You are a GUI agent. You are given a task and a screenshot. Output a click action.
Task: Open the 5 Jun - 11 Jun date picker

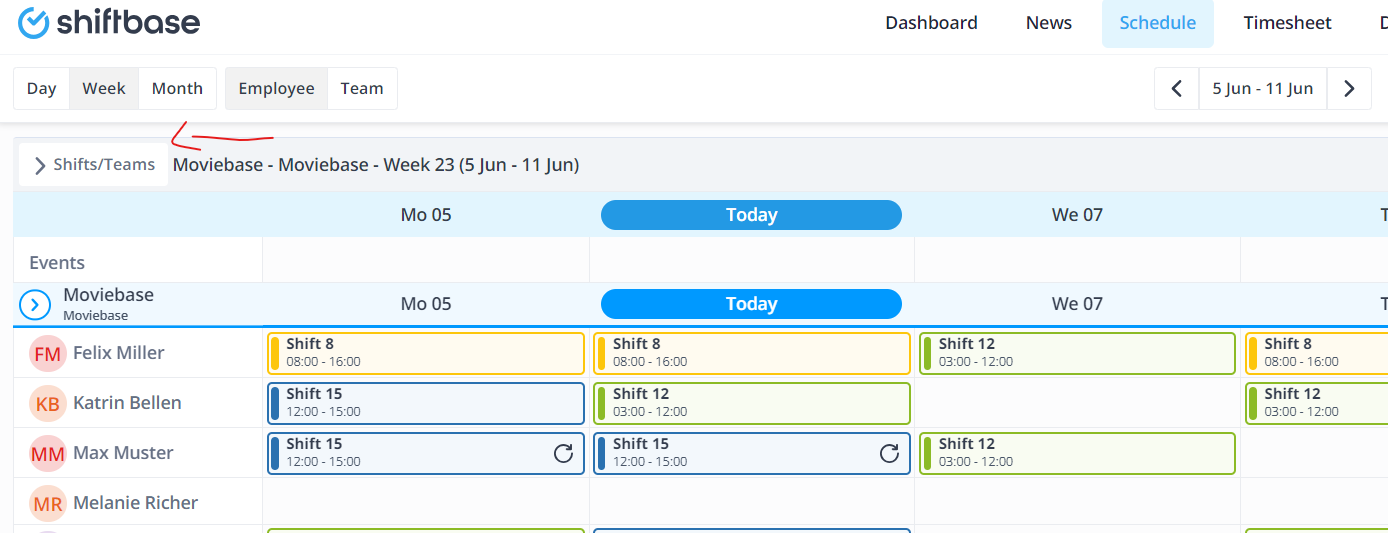pos(1262,88)
